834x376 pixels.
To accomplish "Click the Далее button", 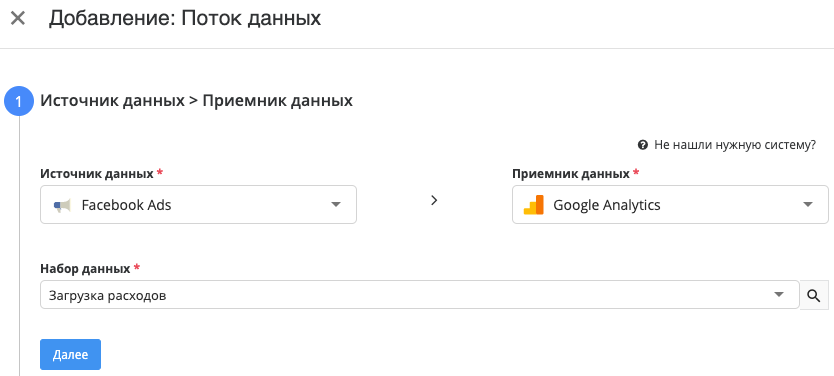I will click(x=70, y=354).
